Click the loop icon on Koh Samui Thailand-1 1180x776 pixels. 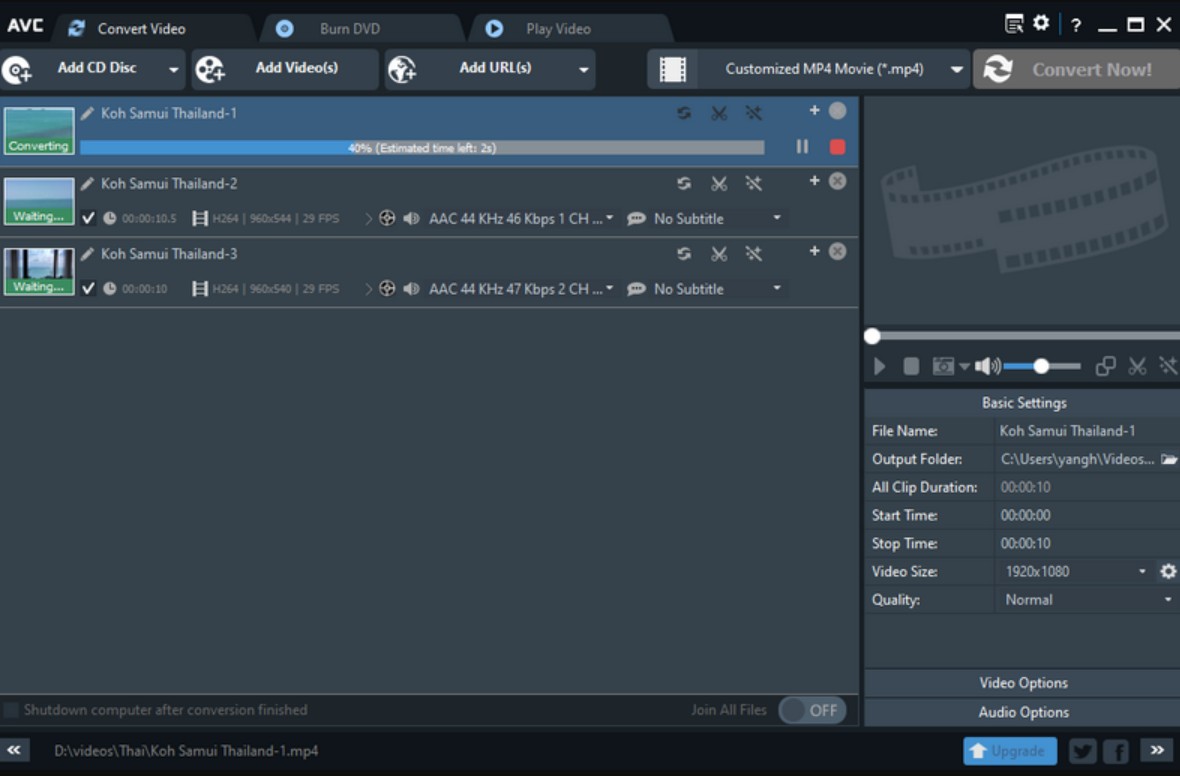(683, 113)
